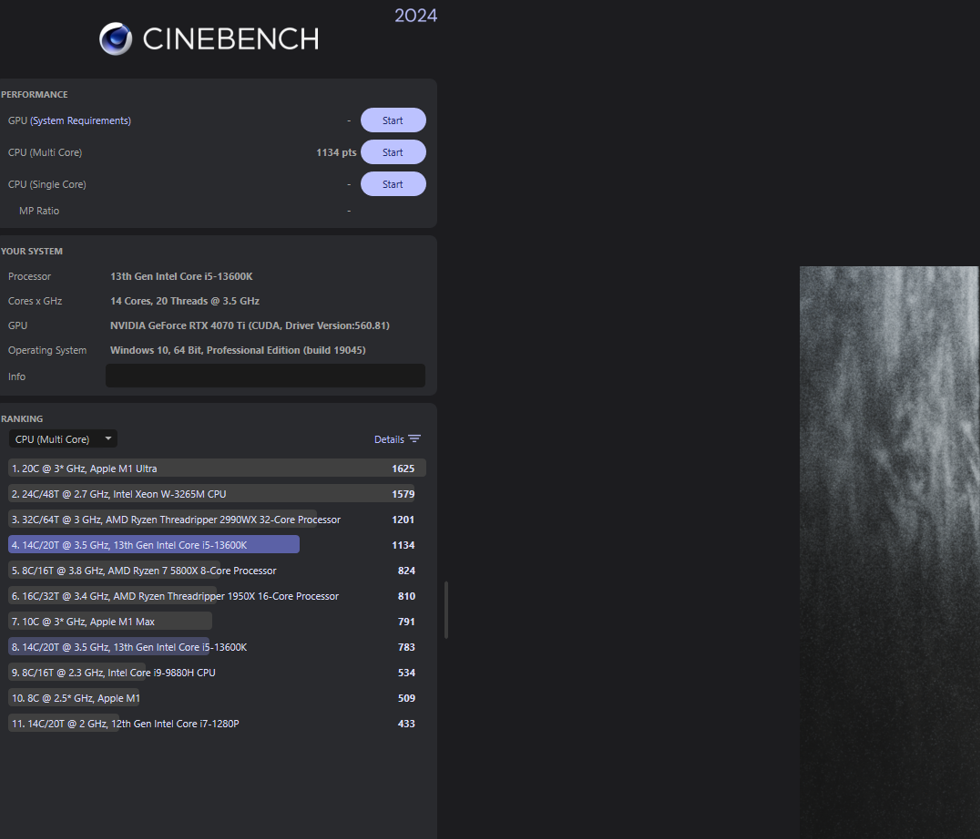Select the Apple M1 Ultra ranking entry
Image resolution: width=980 pixels, height=839 pixels.
click(217, 468)
